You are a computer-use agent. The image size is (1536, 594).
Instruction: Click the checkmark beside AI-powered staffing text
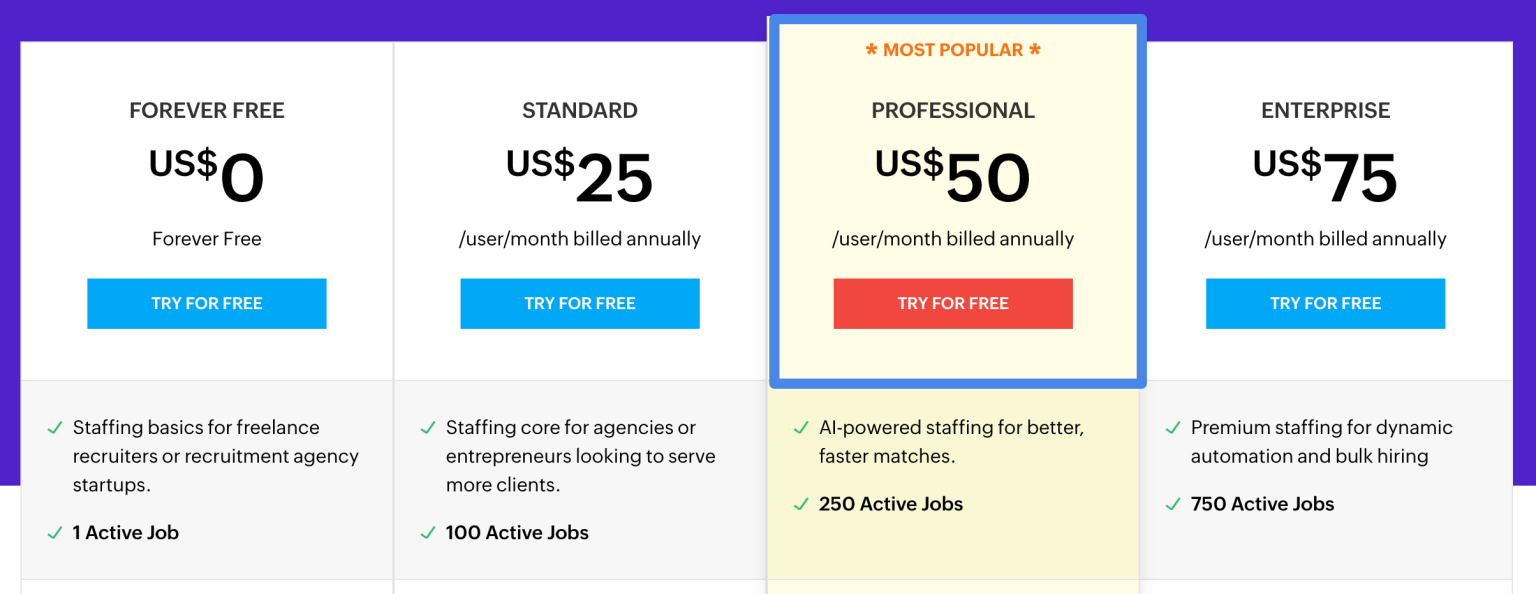[x=800, y=428]
